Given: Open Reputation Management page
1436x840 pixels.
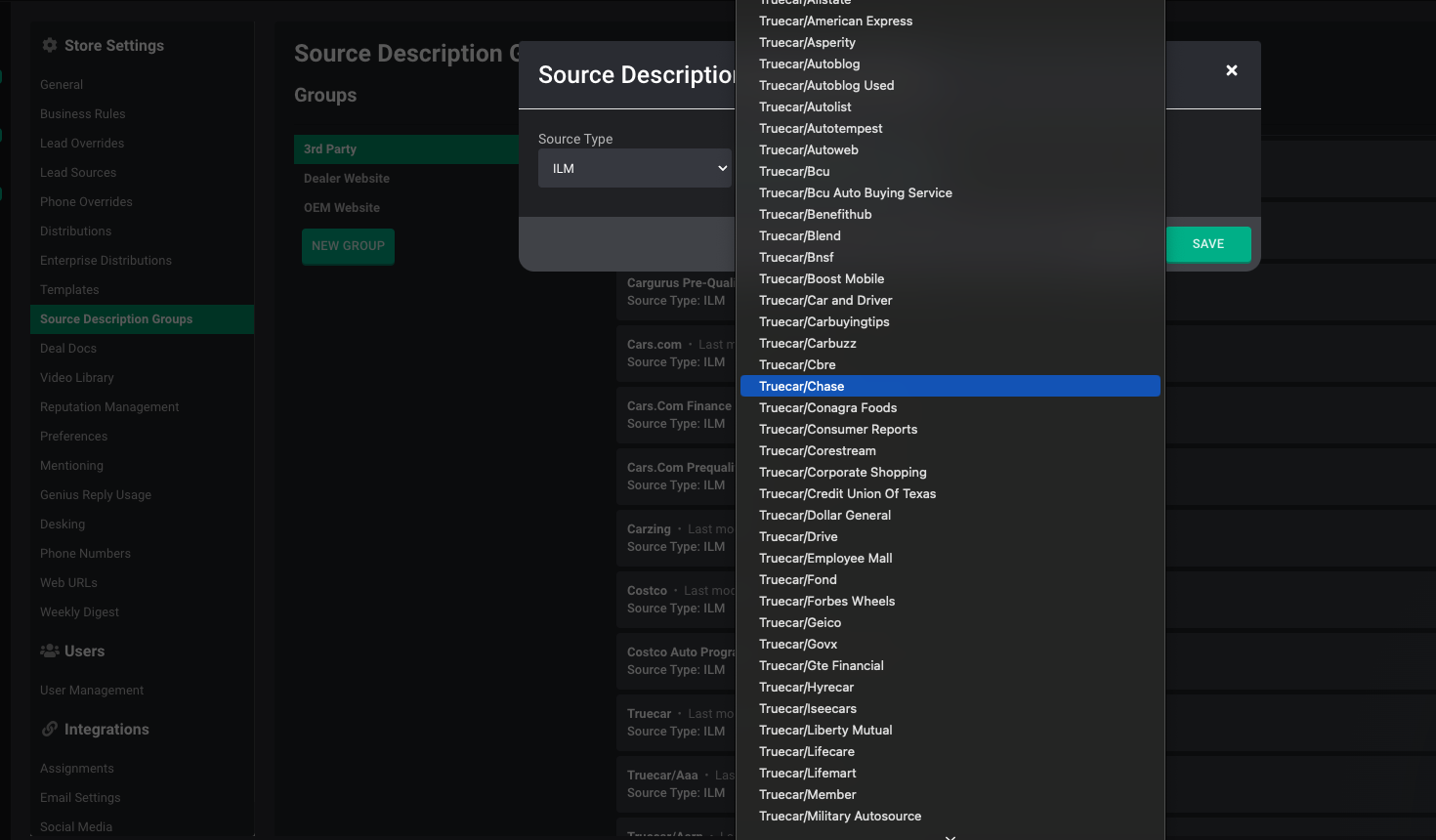Looking at the screenshot, I should point(109,407).
